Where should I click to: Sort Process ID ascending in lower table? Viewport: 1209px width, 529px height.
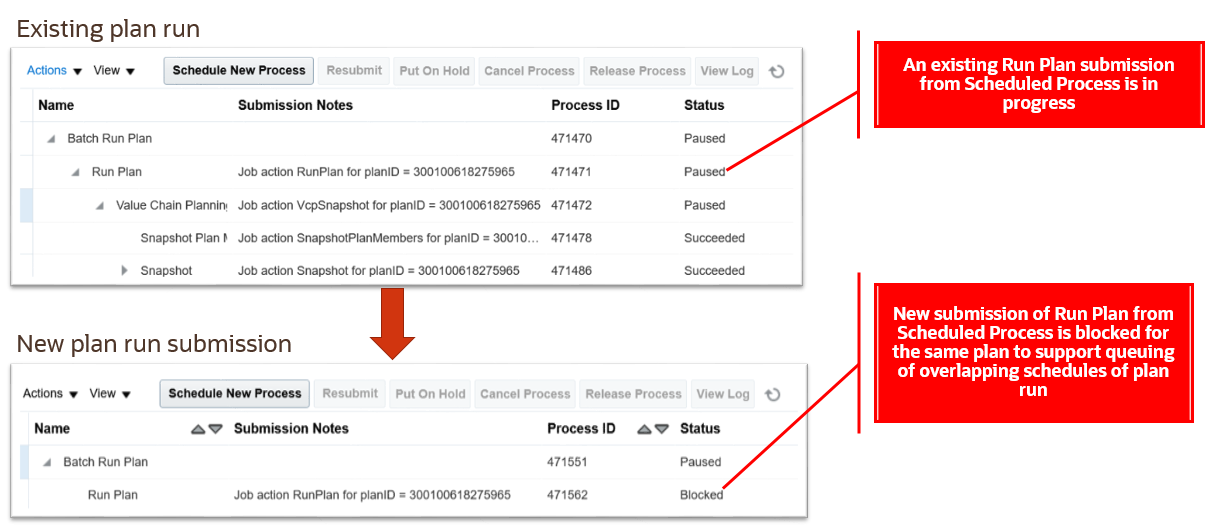pos(644,429)
